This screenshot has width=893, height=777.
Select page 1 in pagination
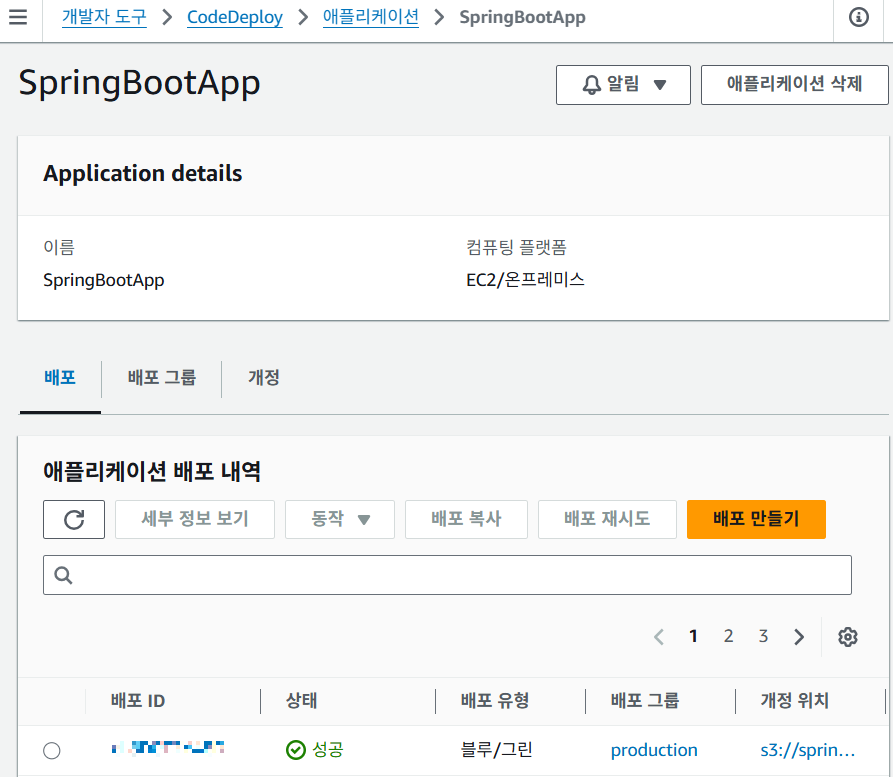[x=693, y=636]
